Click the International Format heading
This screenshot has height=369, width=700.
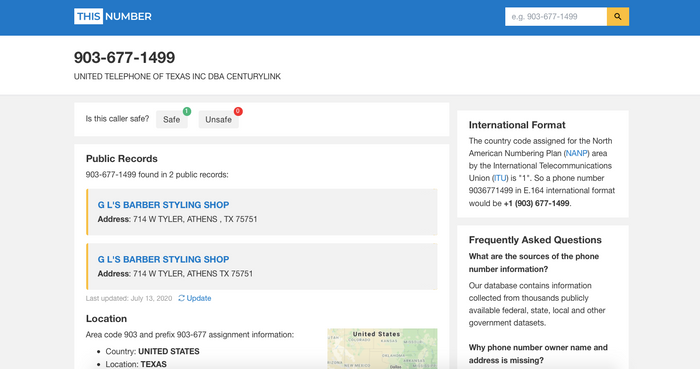pos(517,125)
